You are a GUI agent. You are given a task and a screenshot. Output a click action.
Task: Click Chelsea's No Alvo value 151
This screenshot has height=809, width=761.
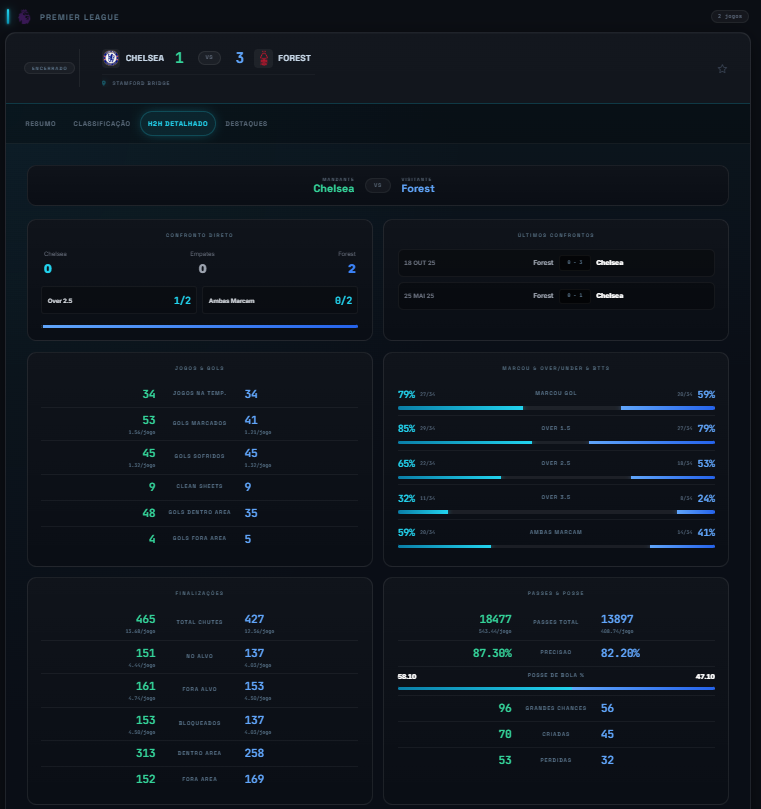145,653
